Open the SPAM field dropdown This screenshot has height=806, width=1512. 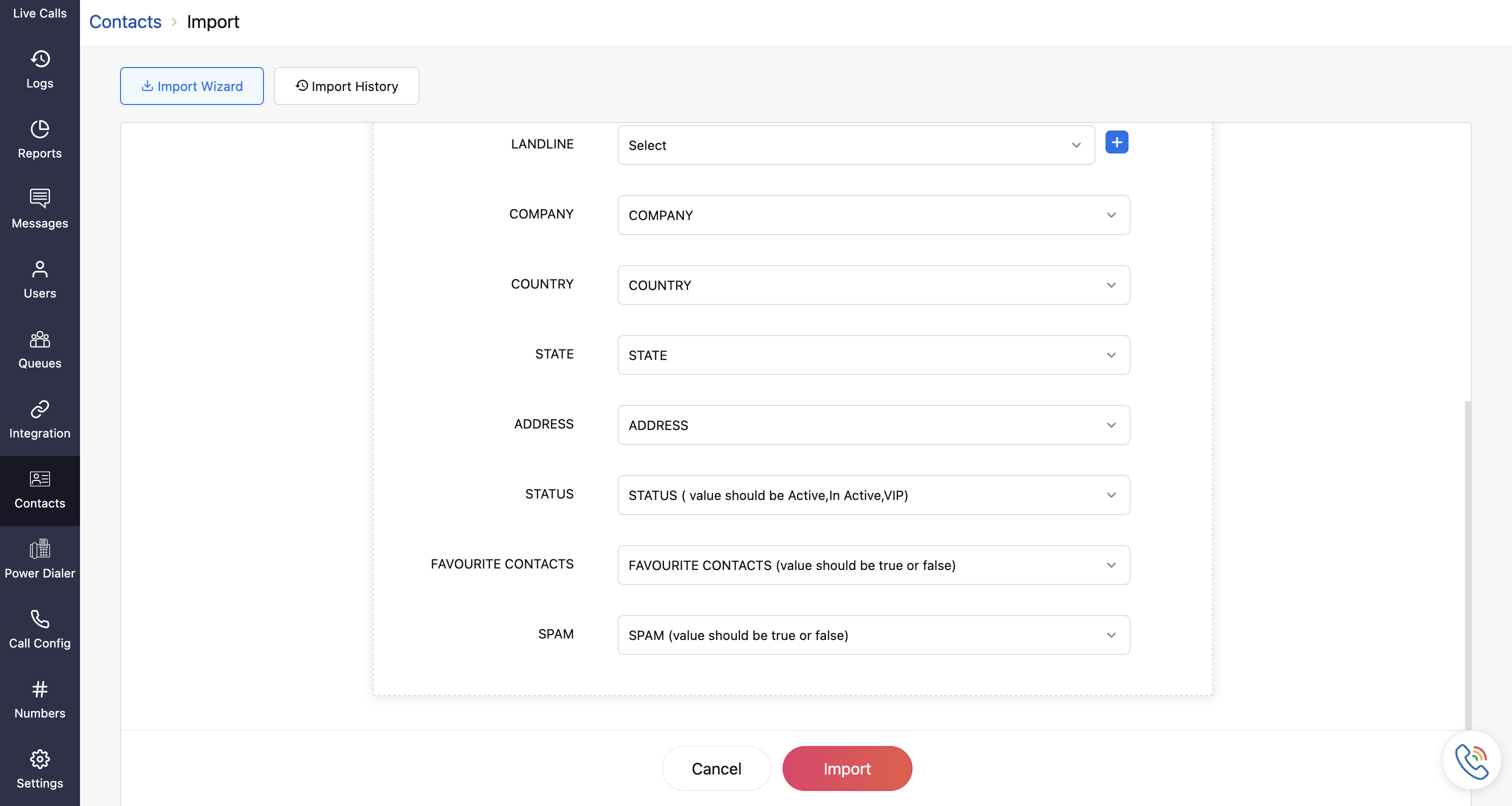[x=873, y=634]
